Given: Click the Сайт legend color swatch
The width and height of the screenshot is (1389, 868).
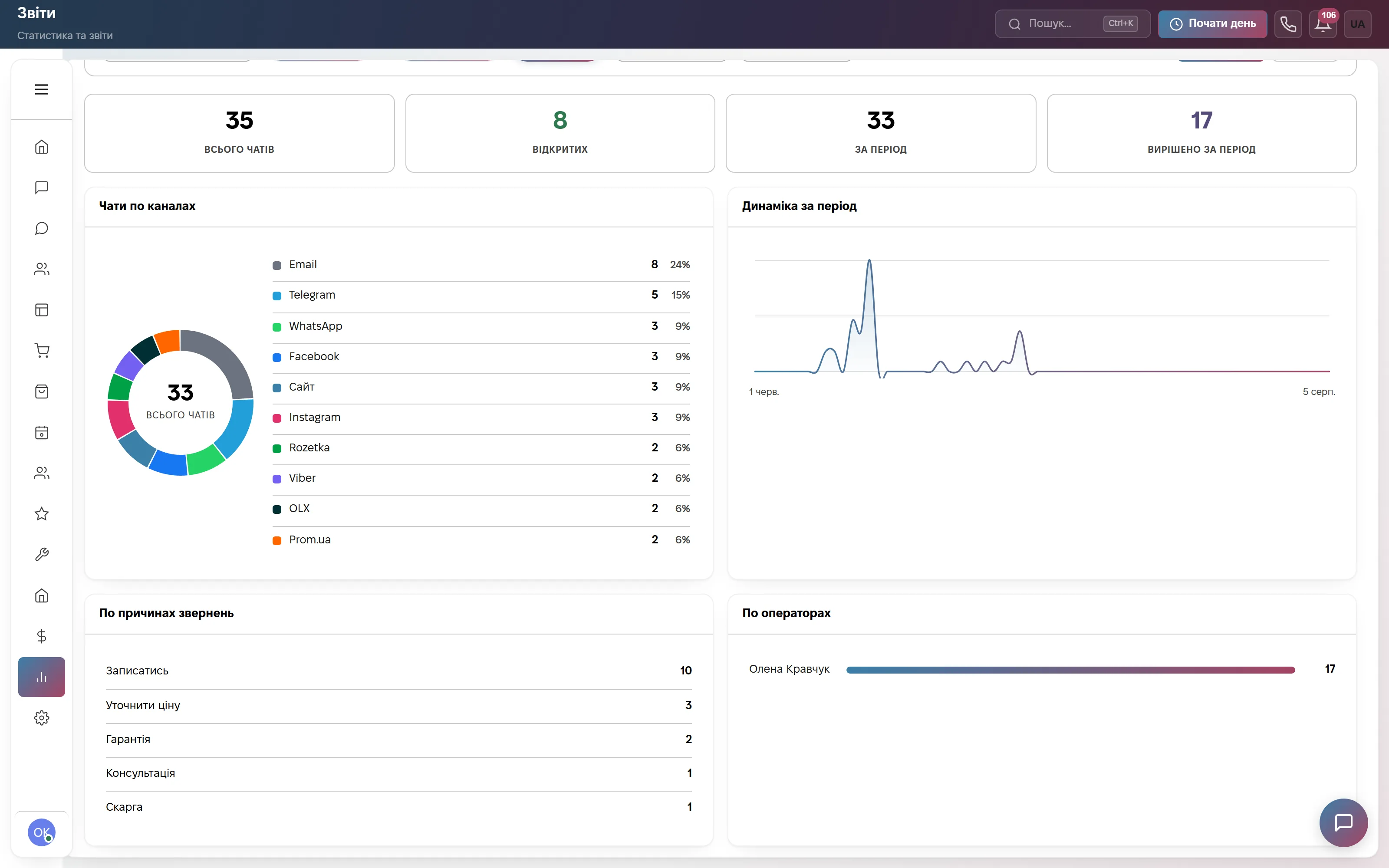Looking at the screenshot, I should point(276,388).
